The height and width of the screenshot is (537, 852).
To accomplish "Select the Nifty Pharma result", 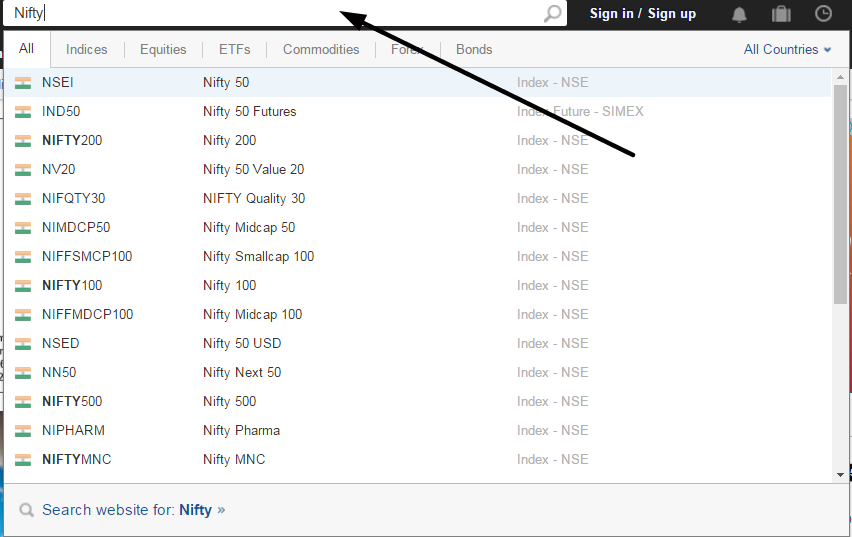I will click(418, 430).
